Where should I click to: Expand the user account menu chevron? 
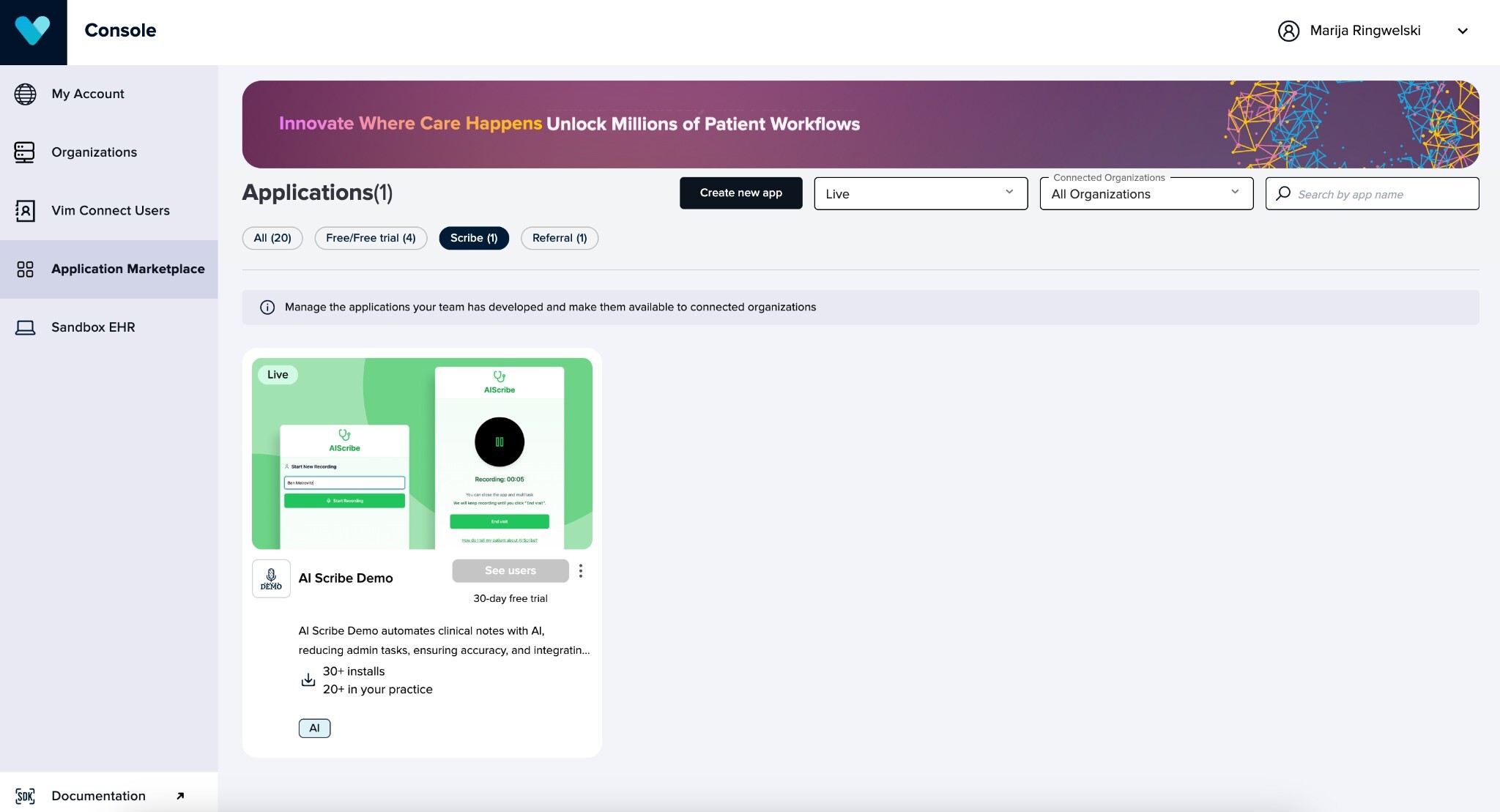(x=1463, y=31)
